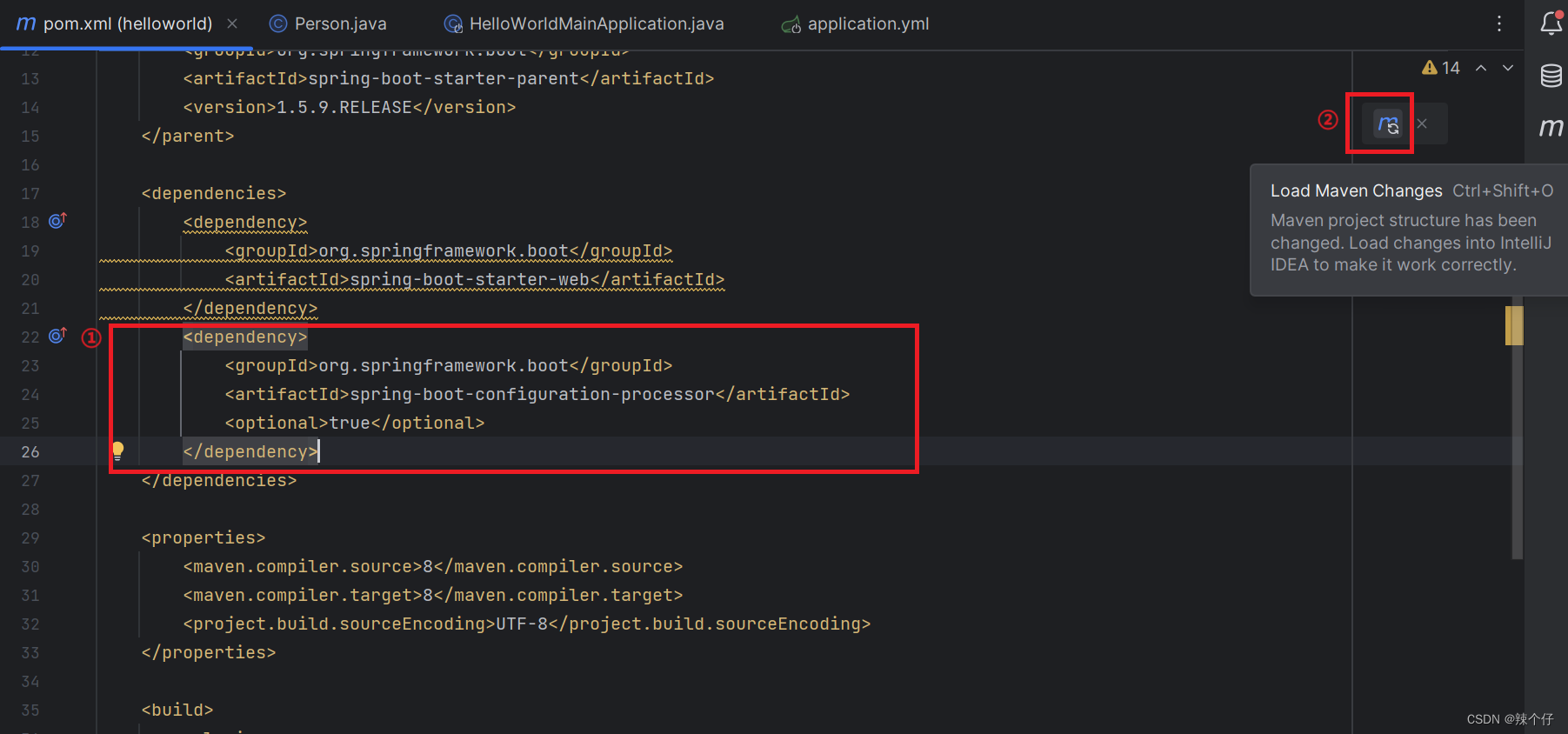Image resolution: width=1568 pixels, height=734 pixels.
Task: Dismiss the floating Maven reload popup
Action: pyautogui.click(x=1422, y=123)
